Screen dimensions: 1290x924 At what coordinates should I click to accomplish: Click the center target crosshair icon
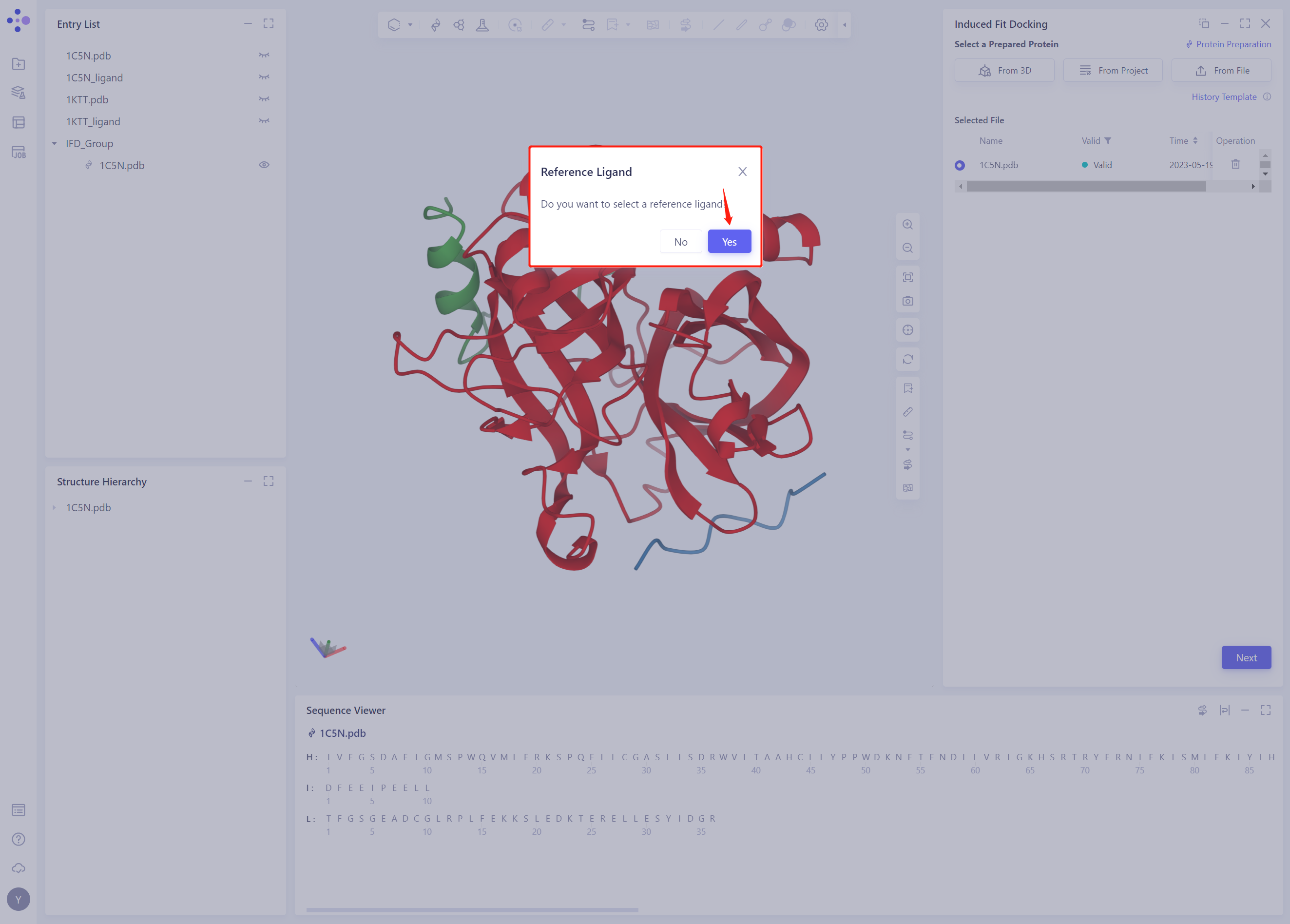(x=908, y=330)
